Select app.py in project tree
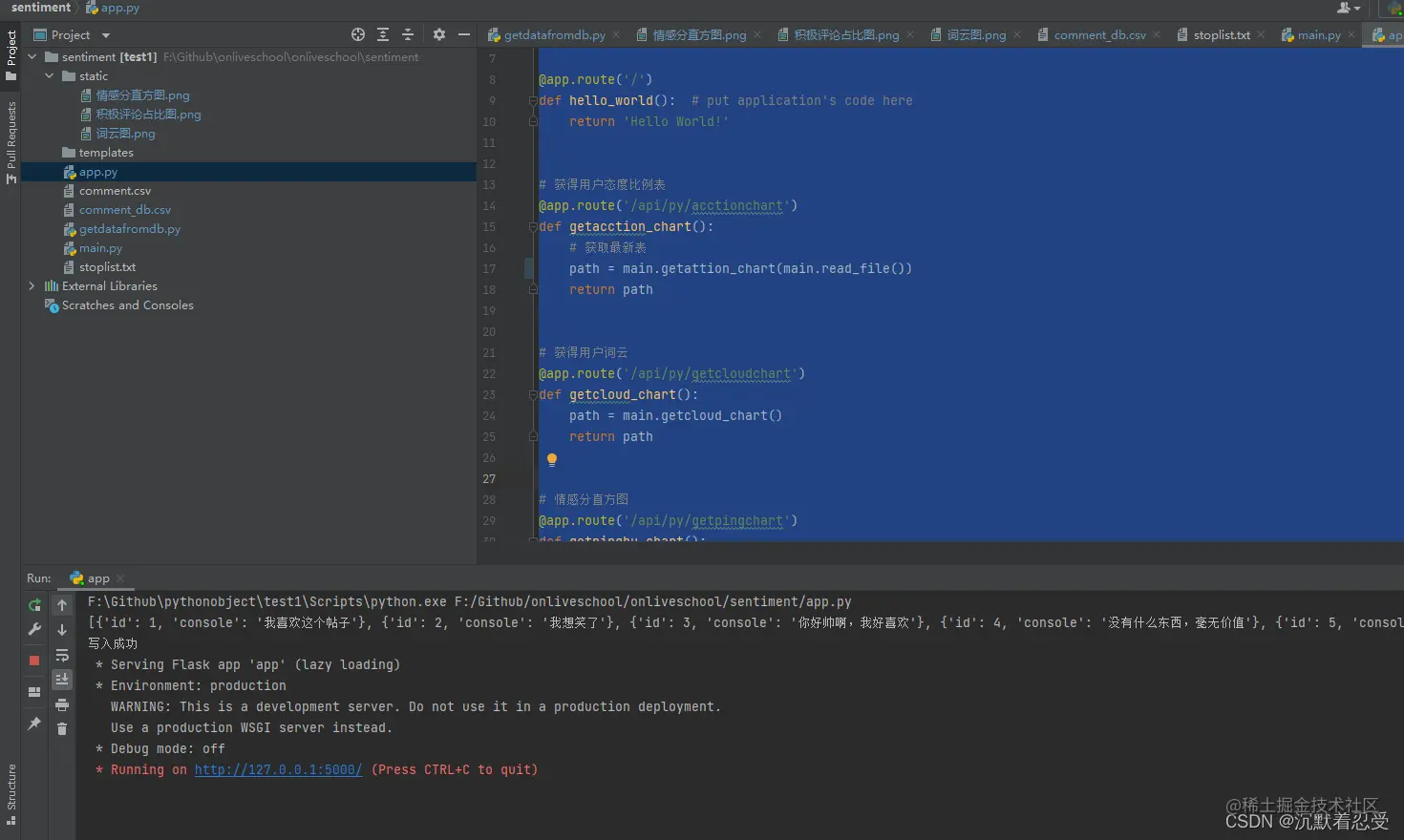This screenshot has width=1404, height=840. (x=97, y=172)
